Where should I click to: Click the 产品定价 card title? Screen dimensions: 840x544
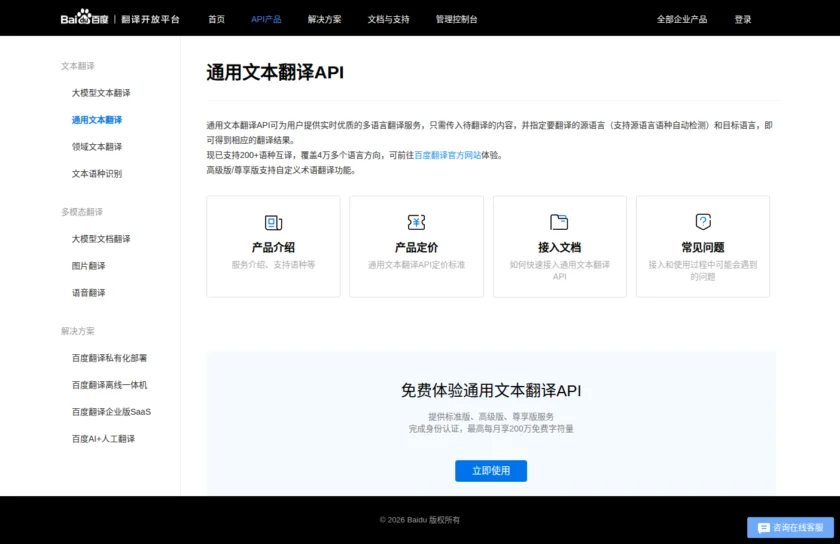coord(416,247)
